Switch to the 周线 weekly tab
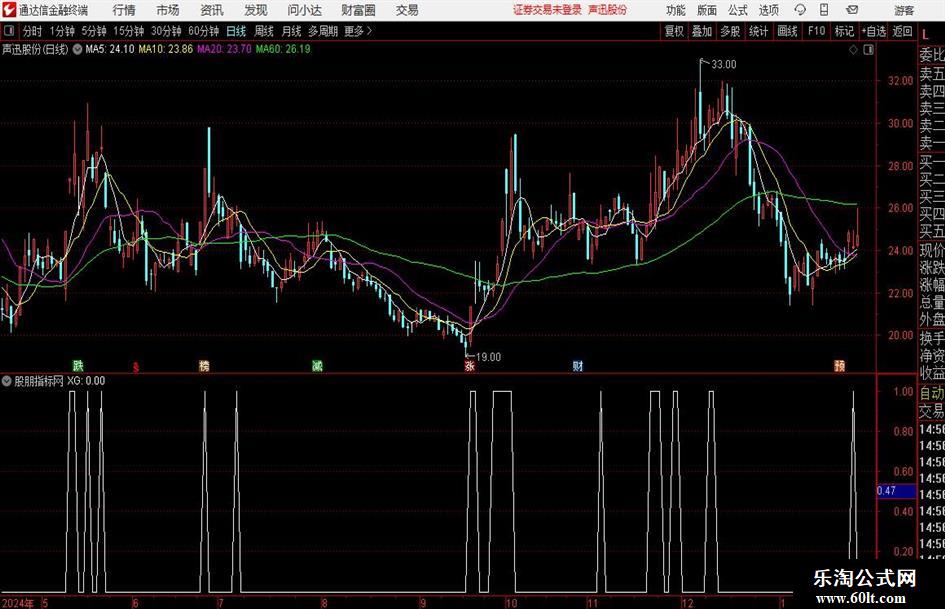Screen dimensions: 945x609 click(x=263, y=31)
